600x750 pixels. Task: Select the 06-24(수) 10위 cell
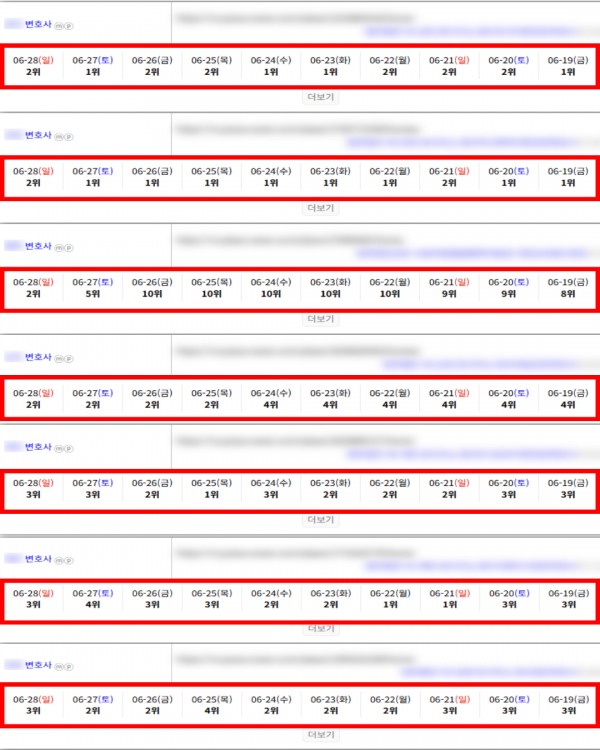click(271, 288)
